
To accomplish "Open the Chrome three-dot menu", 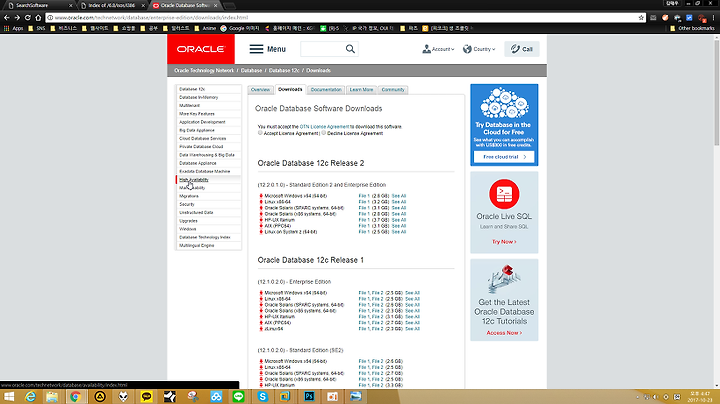I will 714,17.
